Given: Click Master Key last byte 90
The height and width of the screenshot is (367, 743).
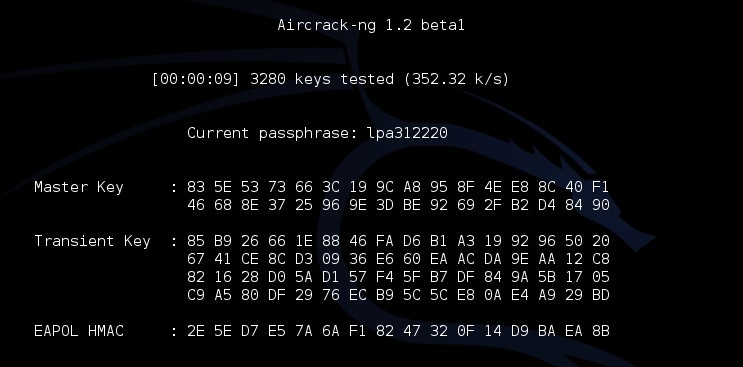Looking at the screenshot, I should (x=600, y=205).
